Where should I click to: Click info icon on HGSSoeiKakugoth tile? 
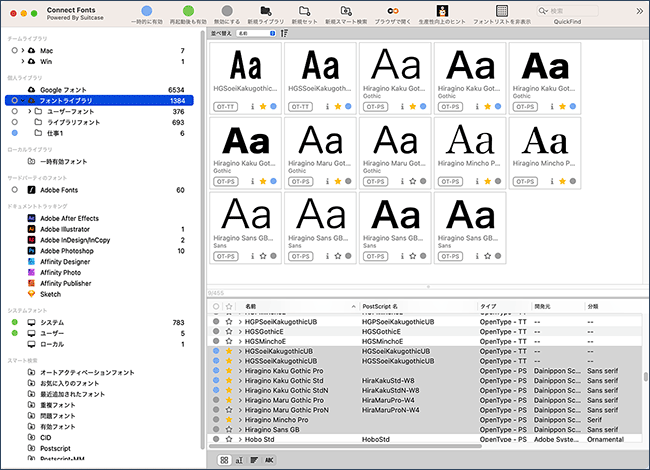tap(327, 107)
